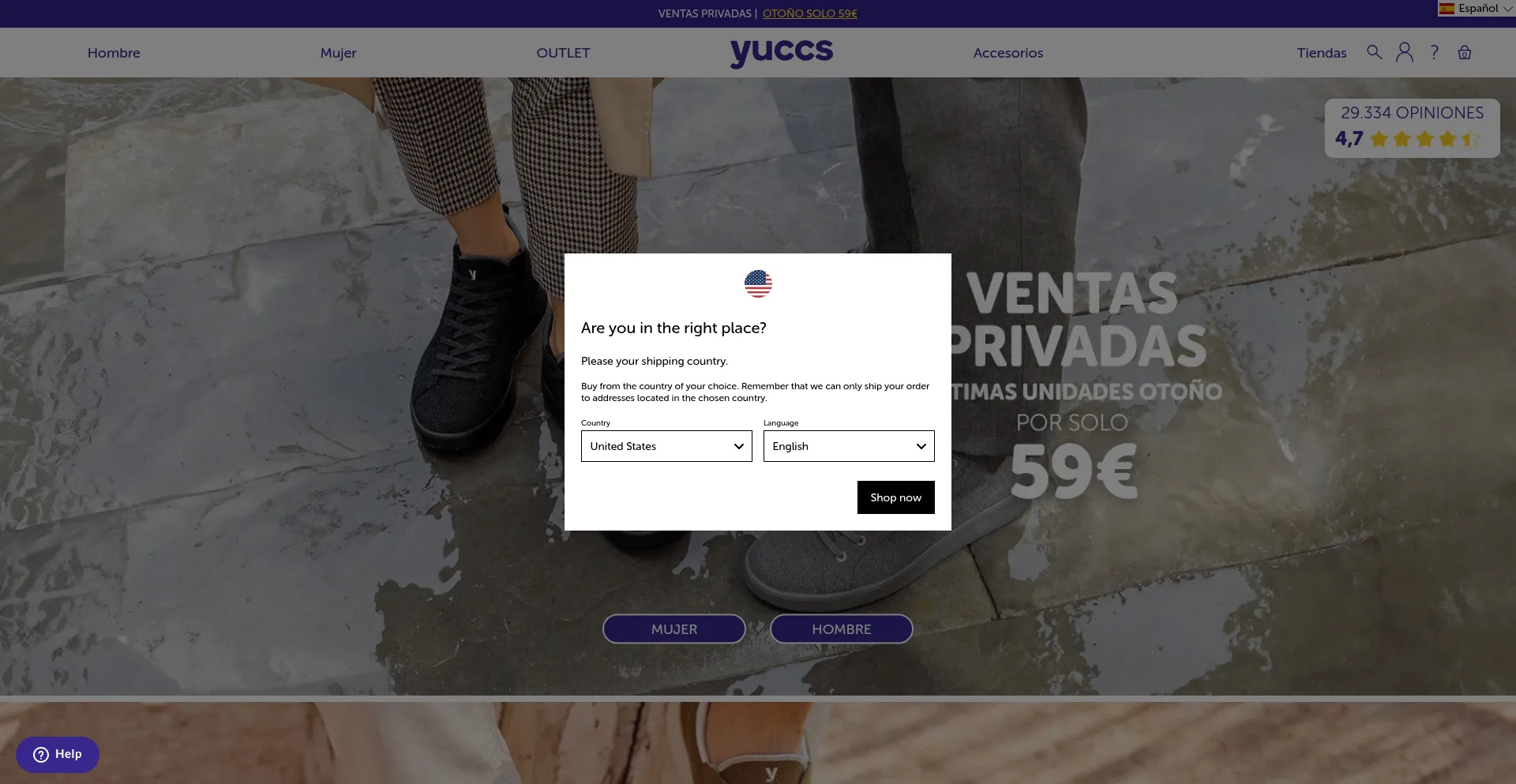
Task: Open the search magnifier icon
Action: (1374, 52)
